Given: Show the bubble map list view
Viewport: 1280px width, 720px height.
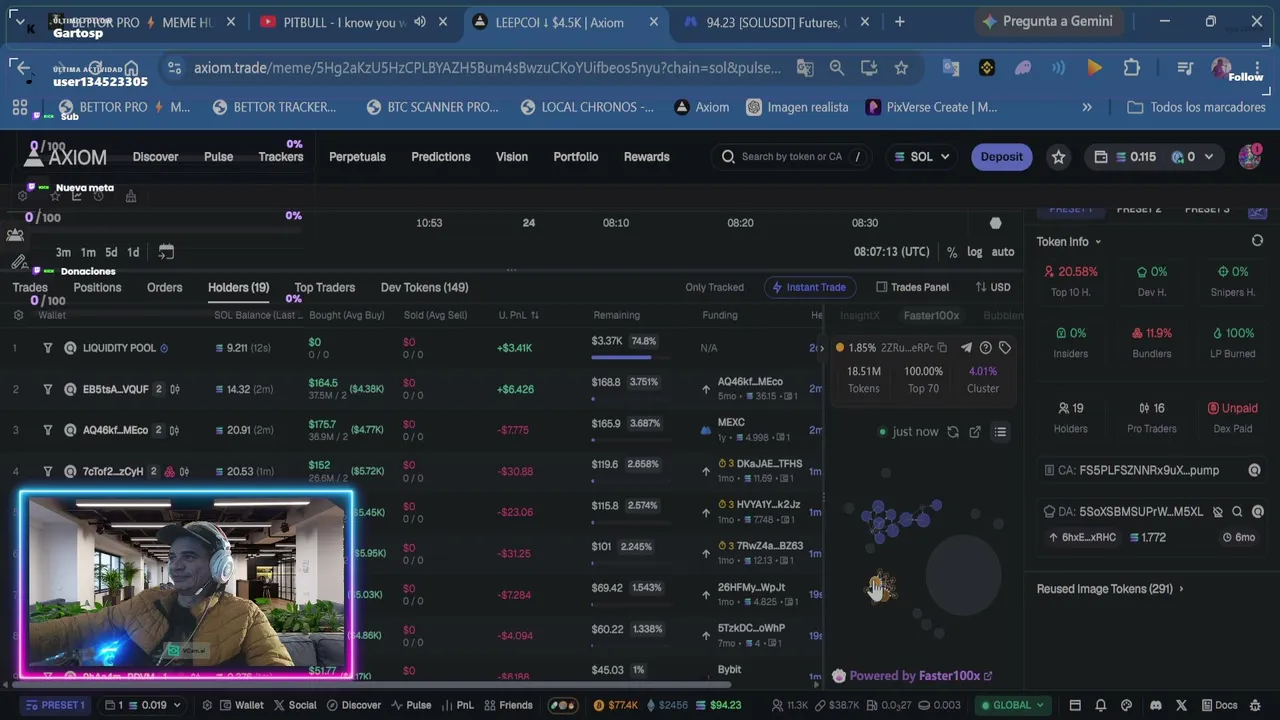Looking at the screenshot, I should pos(1000,432).
